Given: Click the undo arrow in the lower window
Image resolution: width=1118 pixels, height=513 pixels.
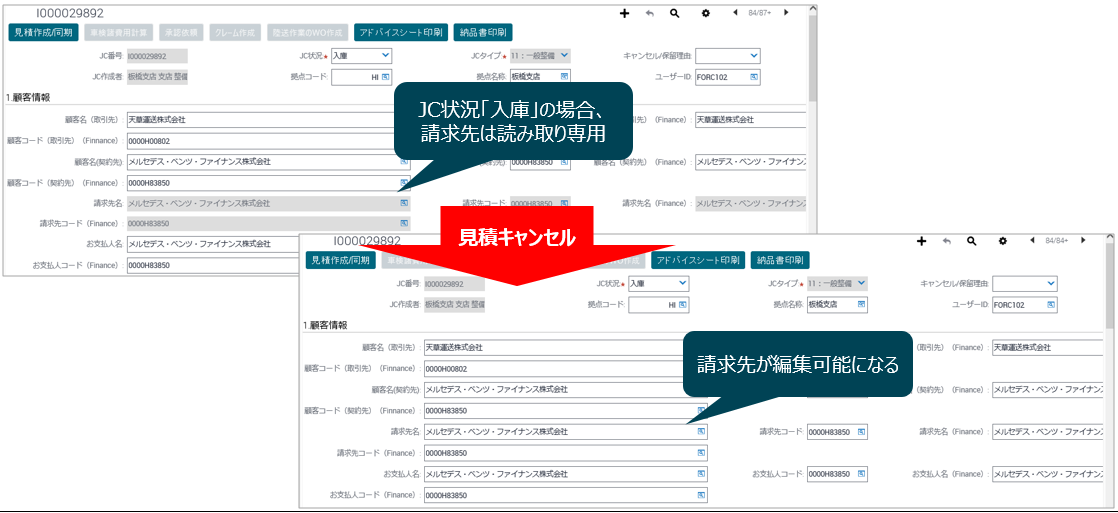Looking at the screenshot, I should click(x=946, y=241).
